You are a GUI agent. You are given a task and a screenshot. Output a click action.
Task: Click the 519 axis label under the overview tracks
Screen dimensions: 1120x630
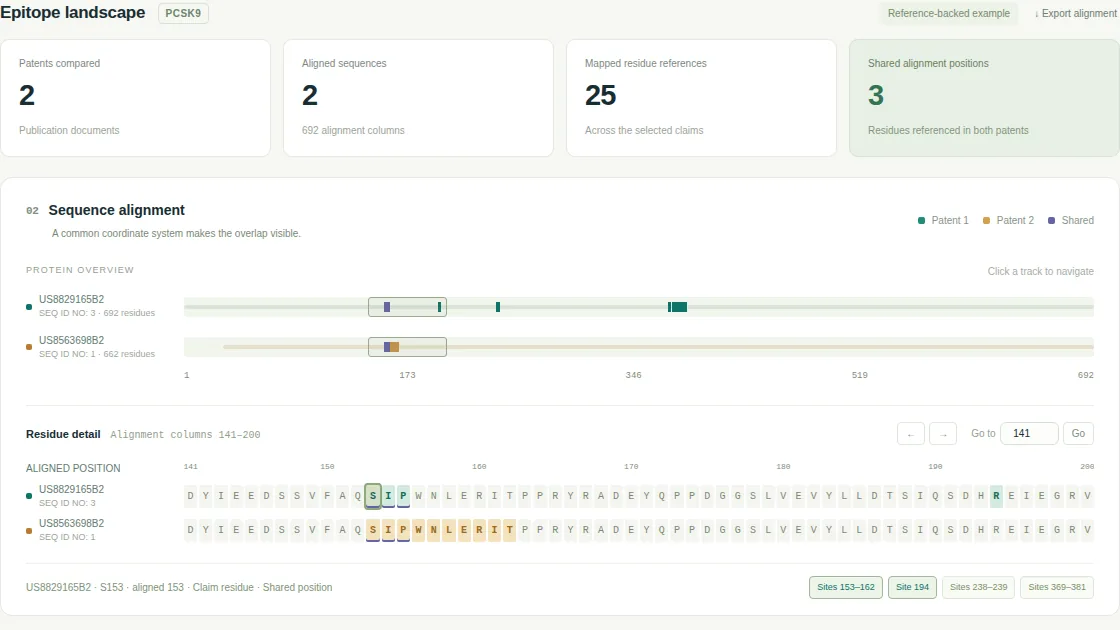point(859,375)
